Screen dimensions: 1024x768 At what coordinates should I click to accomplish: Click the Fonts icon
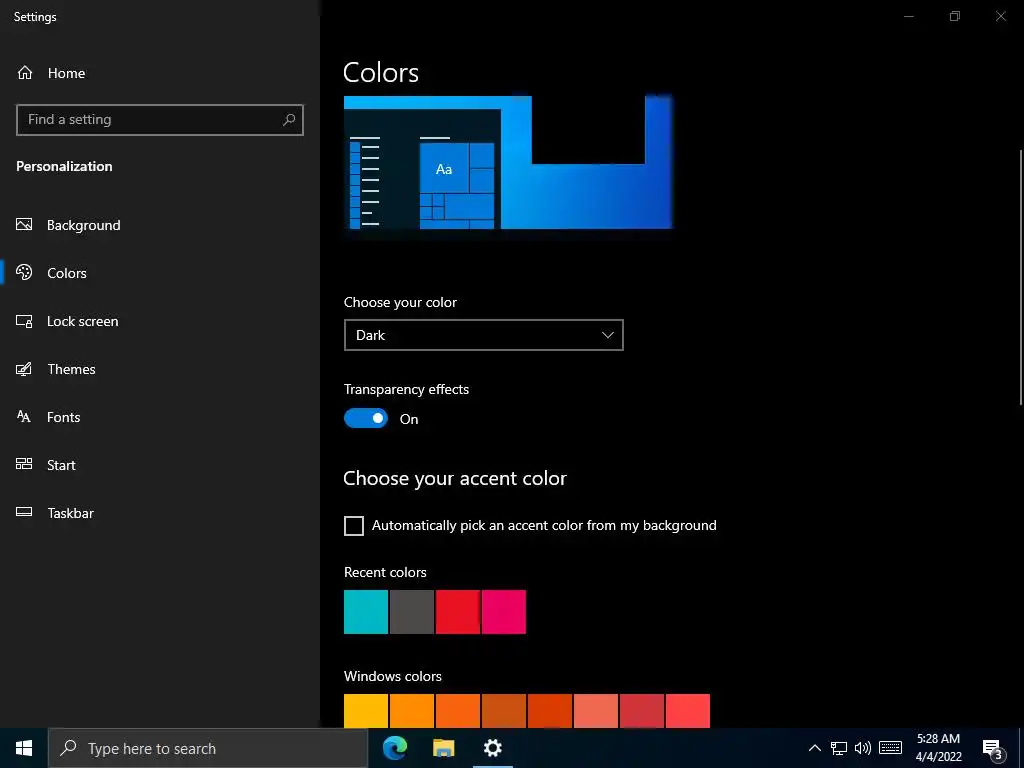pyautogui.click(x=24, y=417)
